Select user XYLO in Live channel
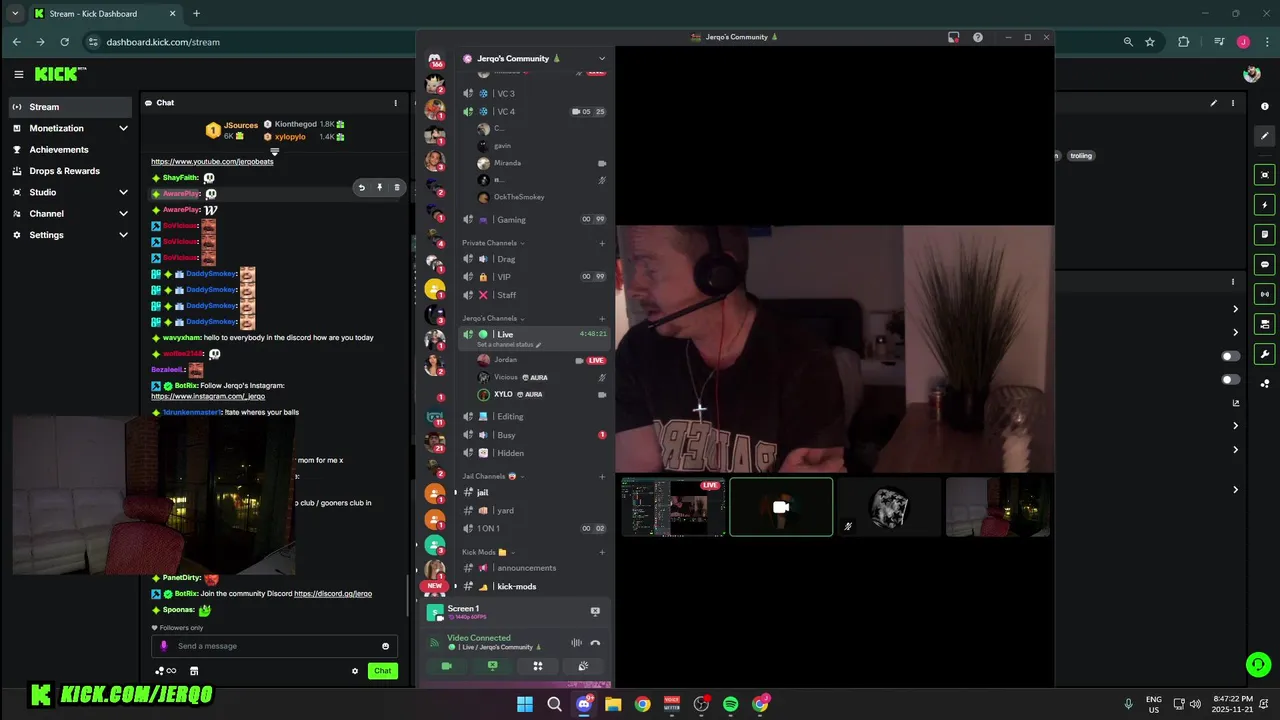 coord(534,394)
